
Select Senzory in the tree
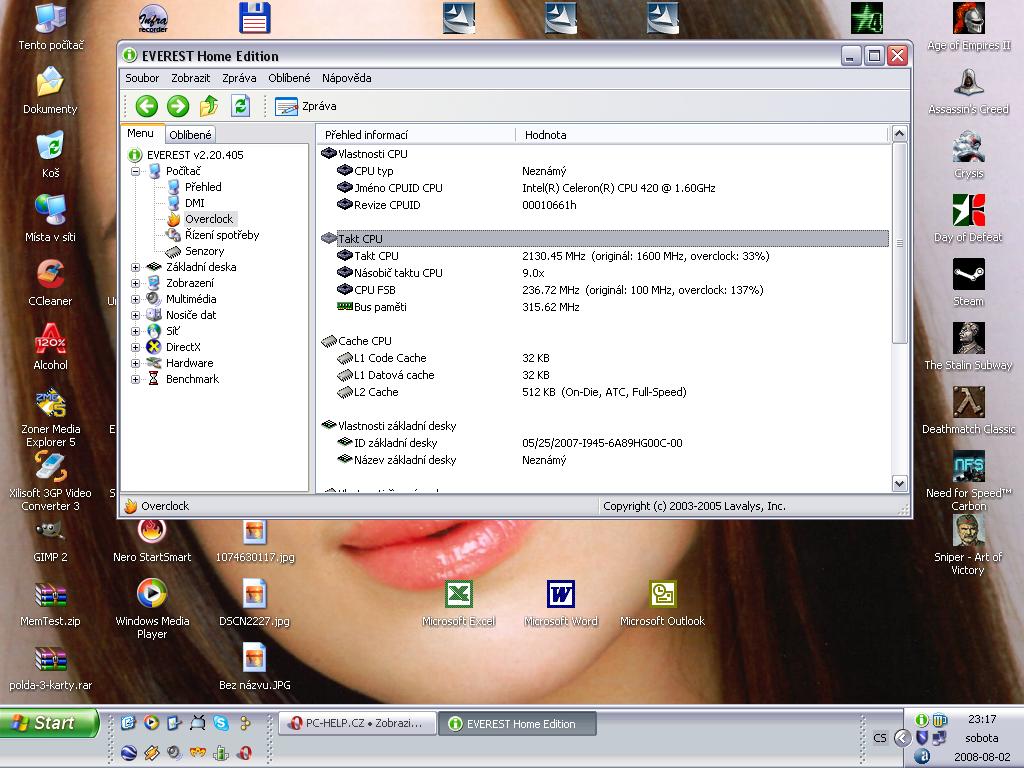(x=204, y=251)
